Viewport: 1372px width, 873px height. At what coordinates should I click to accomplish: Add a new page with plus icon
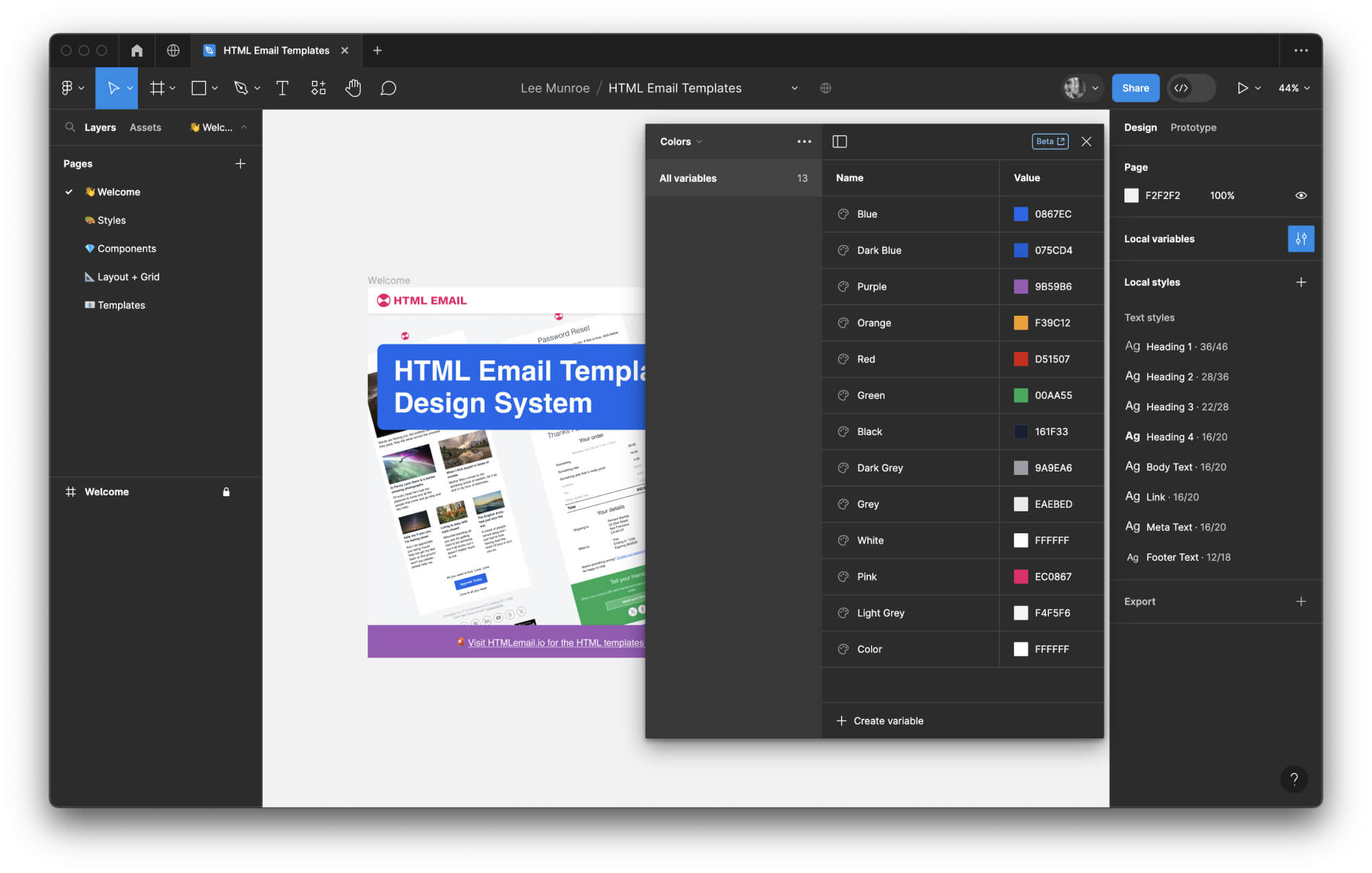pos(240,163)
